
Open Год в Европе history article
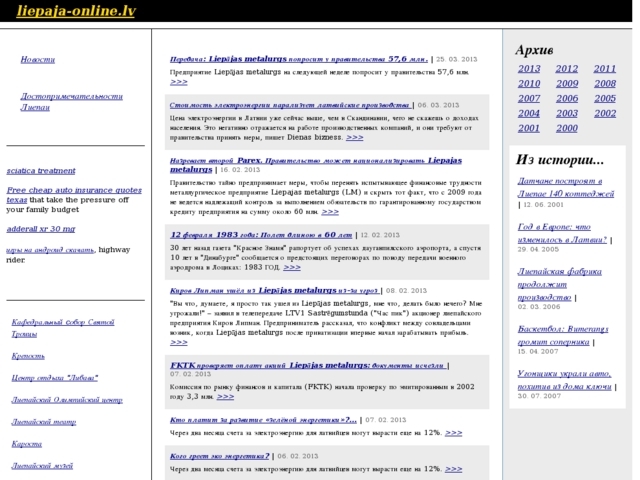coord(563,233)
